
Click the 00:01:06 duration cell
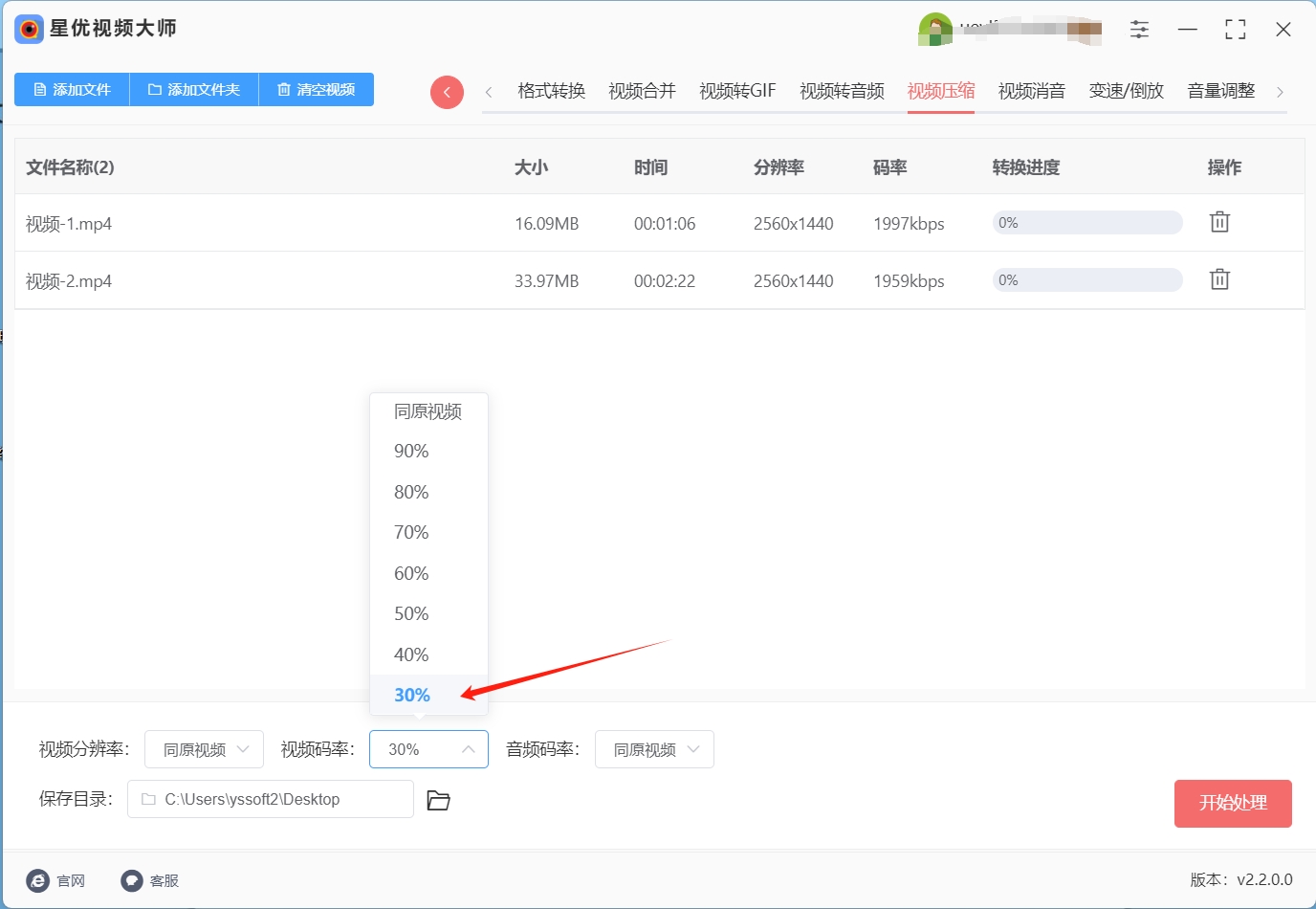665,224
